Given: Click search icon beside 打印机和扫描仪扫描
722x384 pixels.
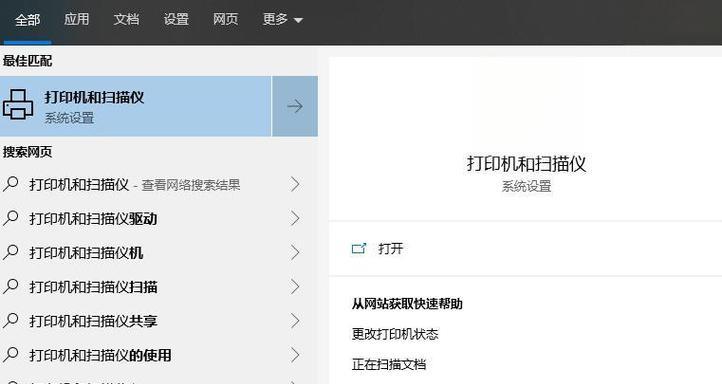Looking at the screenshot, I should [x=11, y=286].
